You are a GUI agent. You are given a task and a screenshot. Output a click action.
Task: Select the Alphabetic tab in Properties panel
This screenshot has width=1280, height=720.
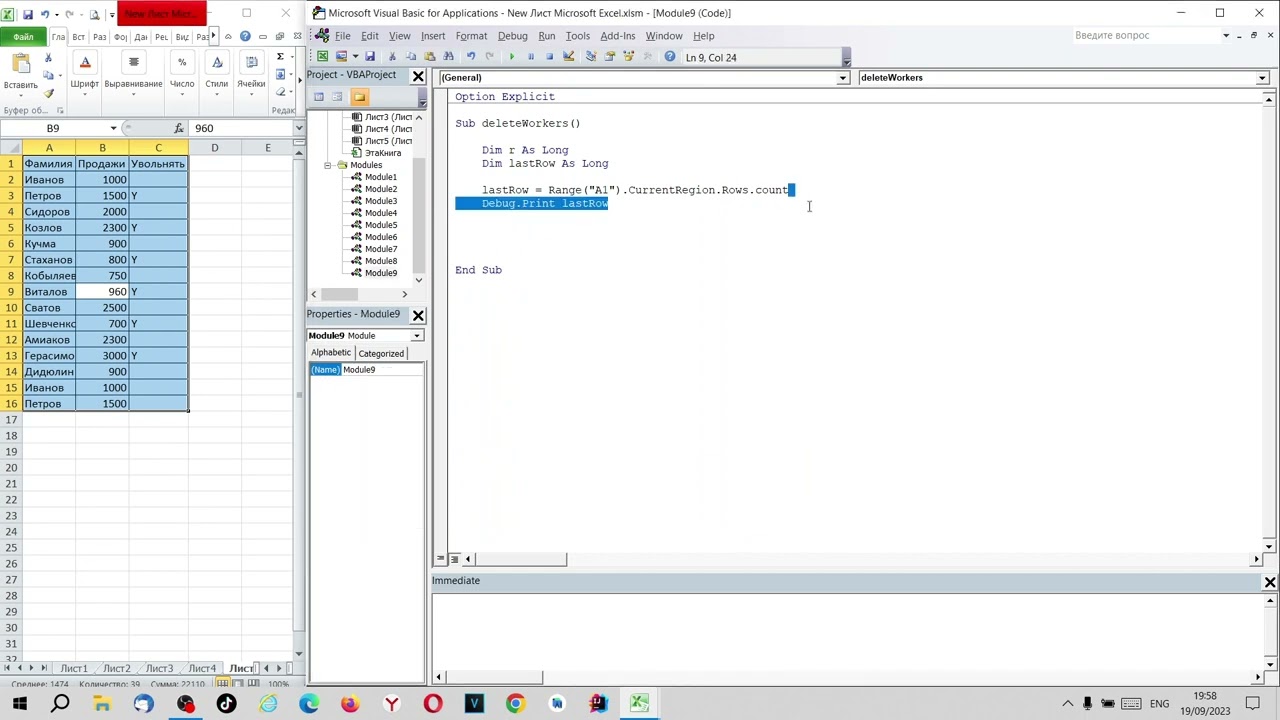pos(331,353)
